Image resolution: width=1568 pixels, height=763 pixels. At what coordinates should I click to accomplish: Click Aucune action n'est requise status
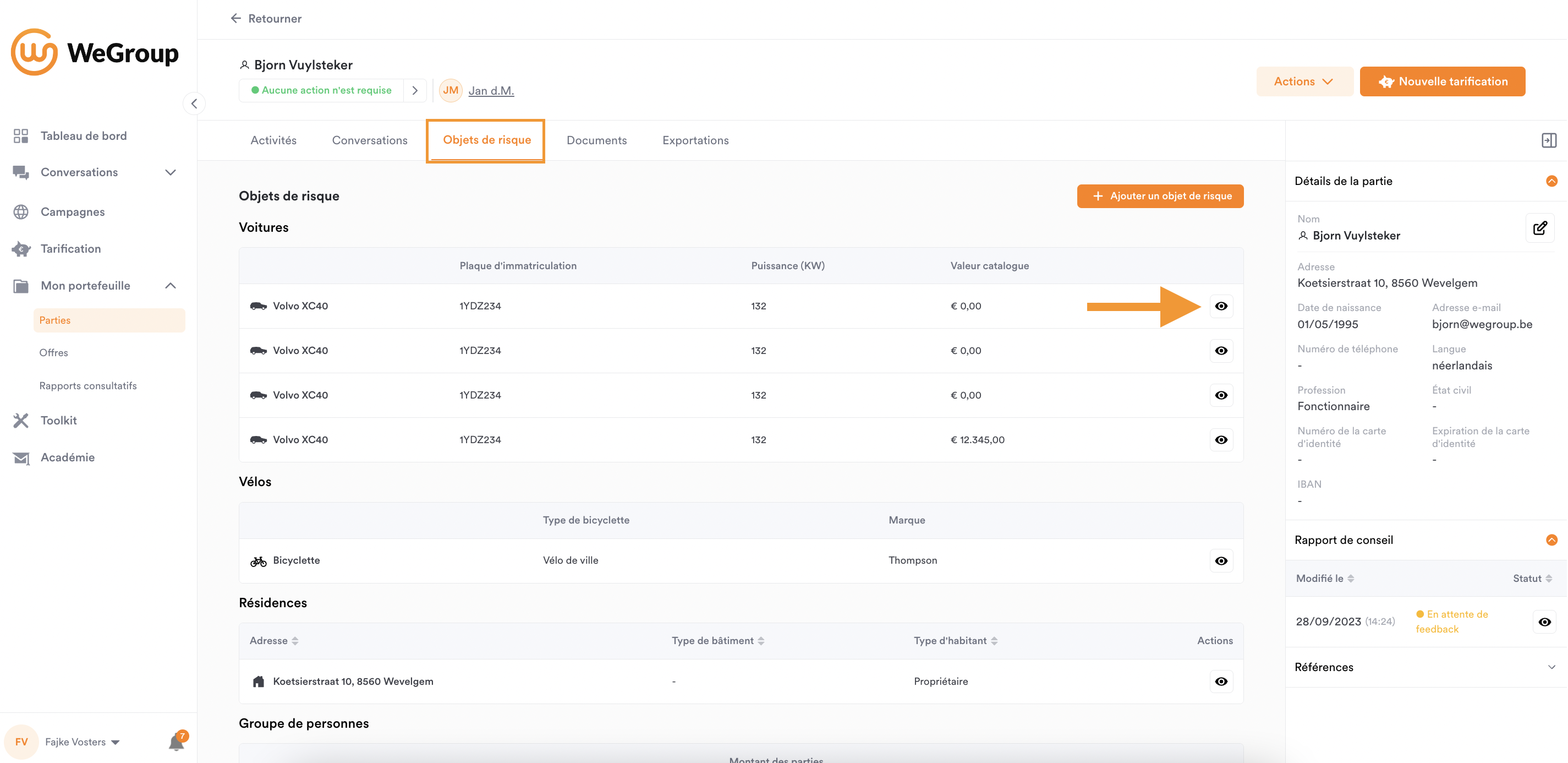(321, 91)
